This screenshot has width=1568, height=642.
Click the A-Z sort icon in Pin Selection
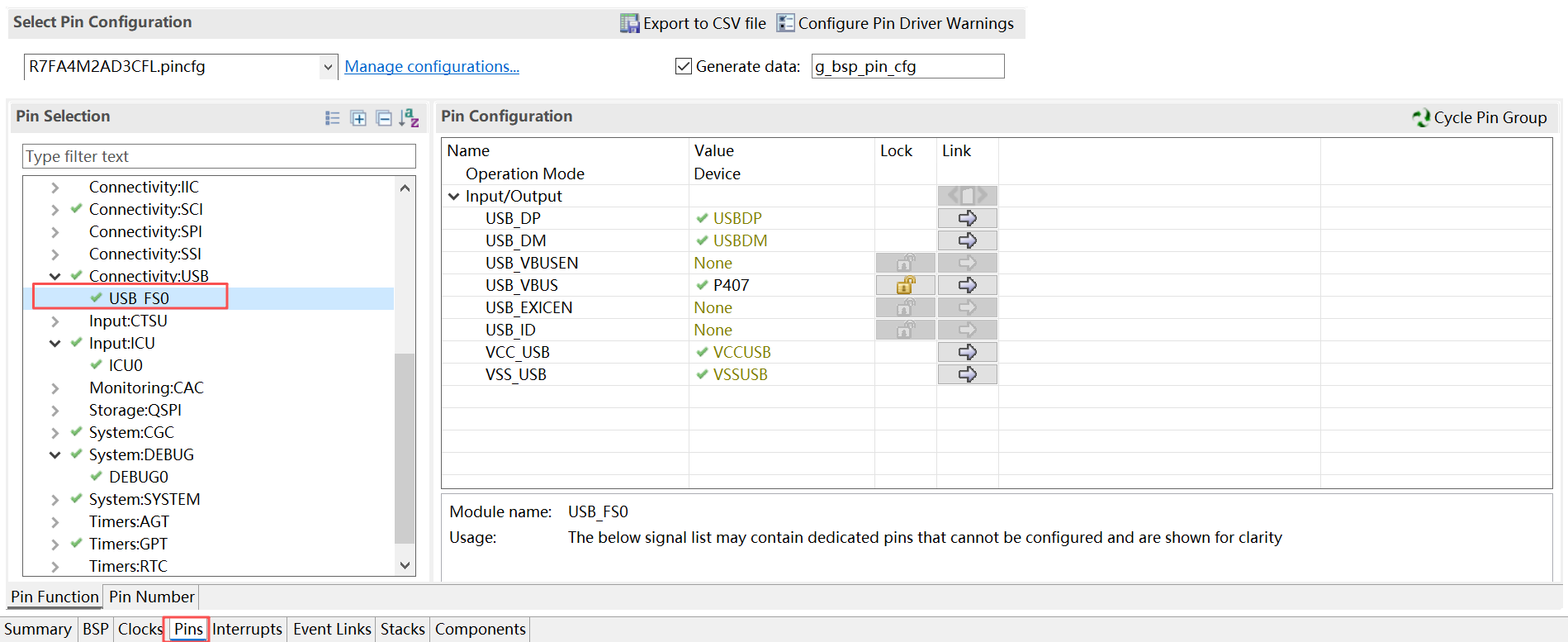[x=410, y=118]
